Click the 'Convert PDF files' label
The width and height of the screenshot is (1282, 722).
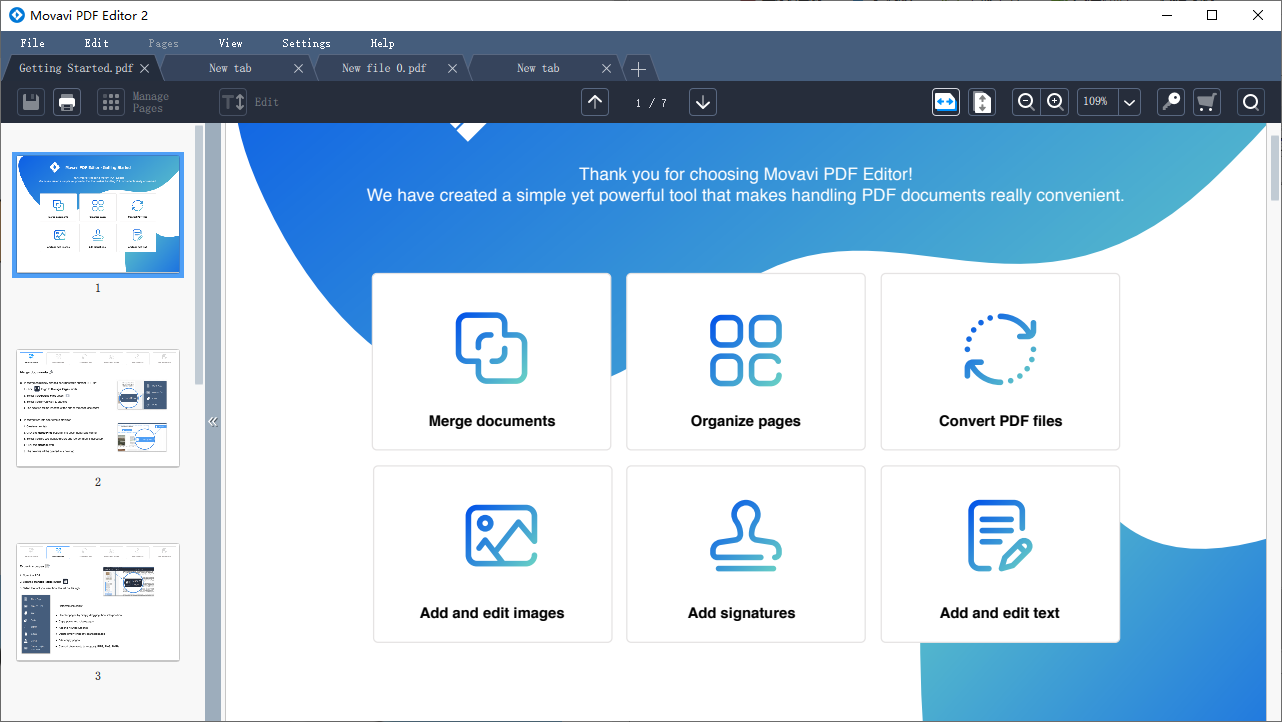tap(1000, 421)
